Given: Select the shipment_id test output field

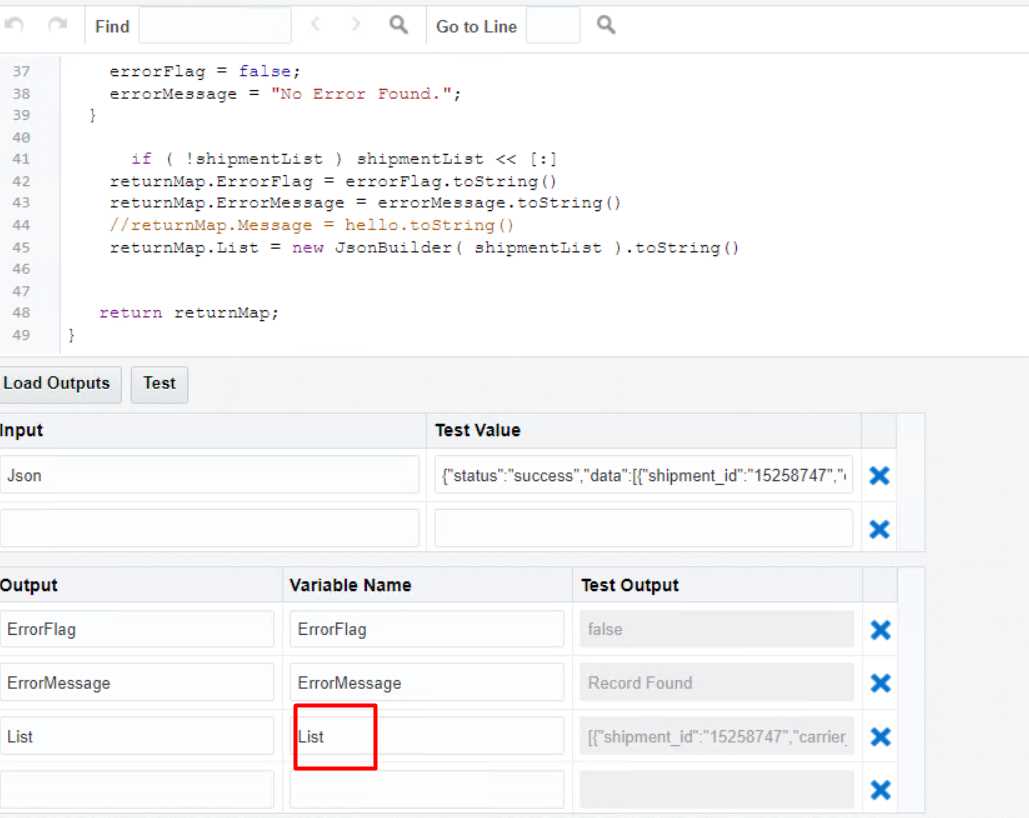Looking at the screenshot, I should 717,736.
